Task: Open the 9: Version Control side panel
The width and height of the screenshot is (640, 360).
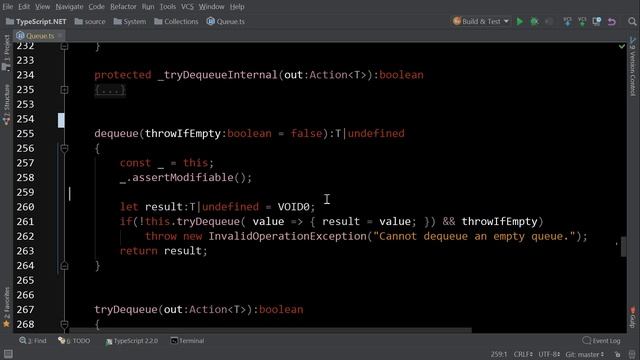Action: 633,67
